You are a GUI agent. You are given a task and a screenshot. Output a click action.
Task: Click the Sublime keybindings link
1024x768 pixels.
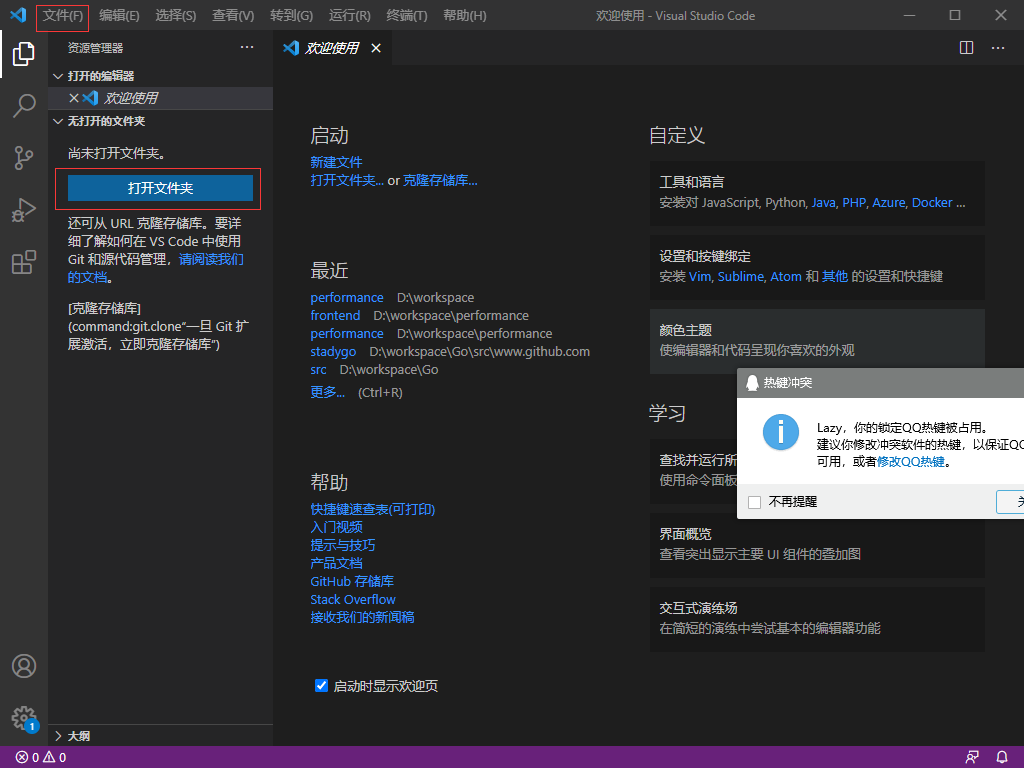click(741, 276)
